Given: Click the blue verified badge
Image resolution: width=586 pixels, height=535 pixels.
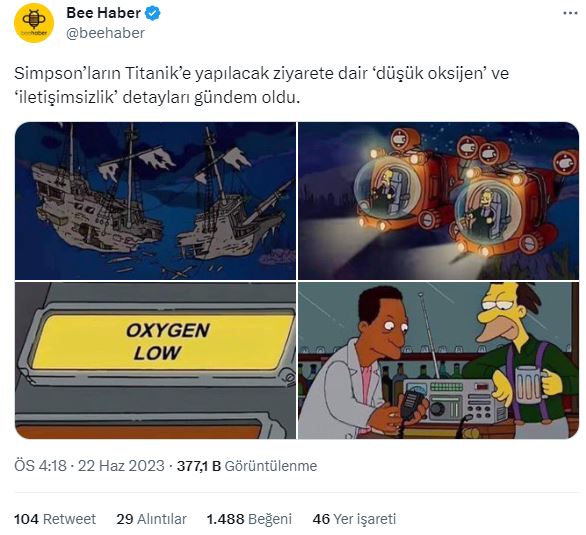Looking at the screenshot, I should click(152, 13).
